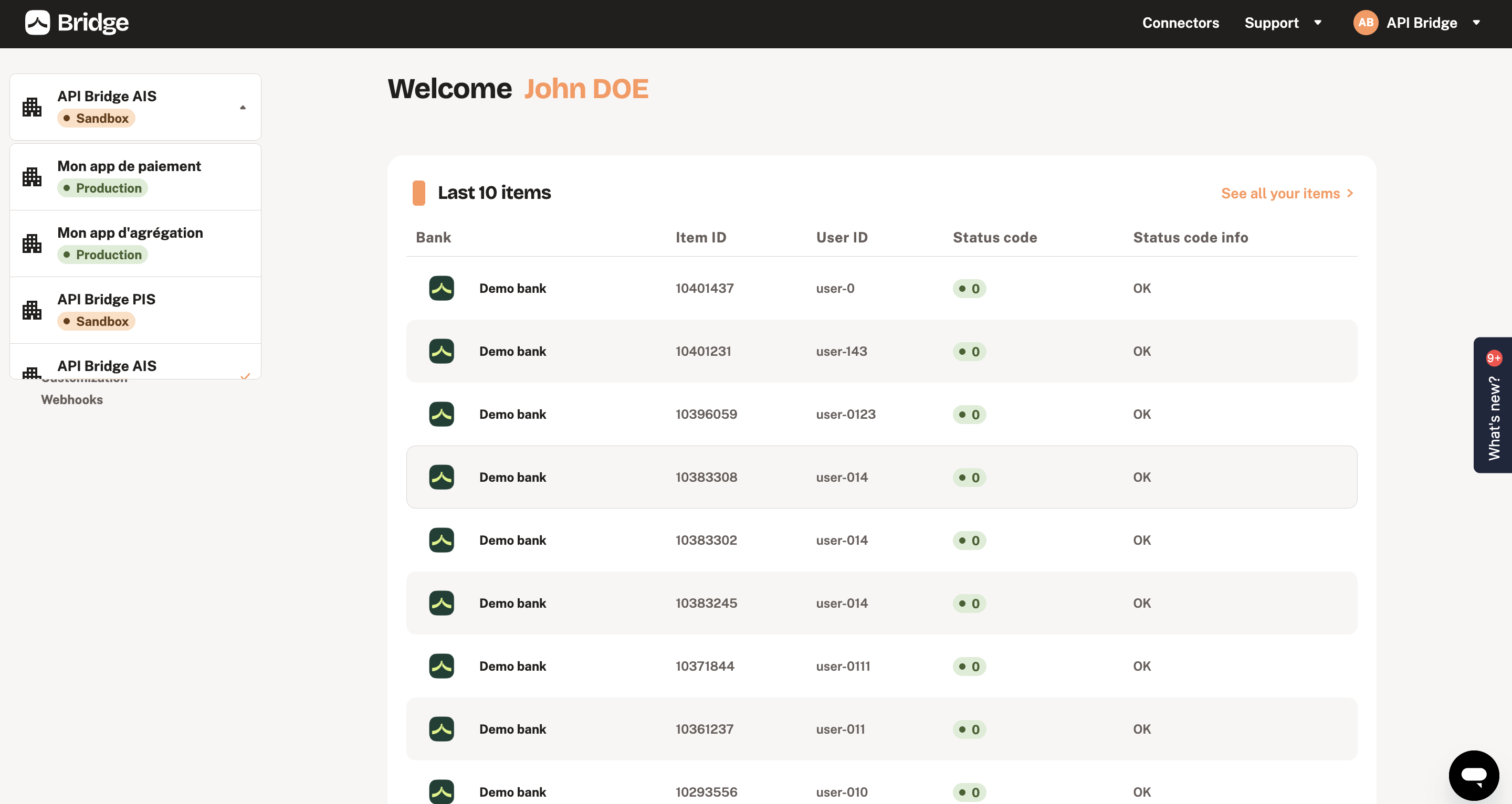The width and height of the screenshot is (1512, 804).
Task: Expand the account dropdown arrow
Action: point(1476,23)
